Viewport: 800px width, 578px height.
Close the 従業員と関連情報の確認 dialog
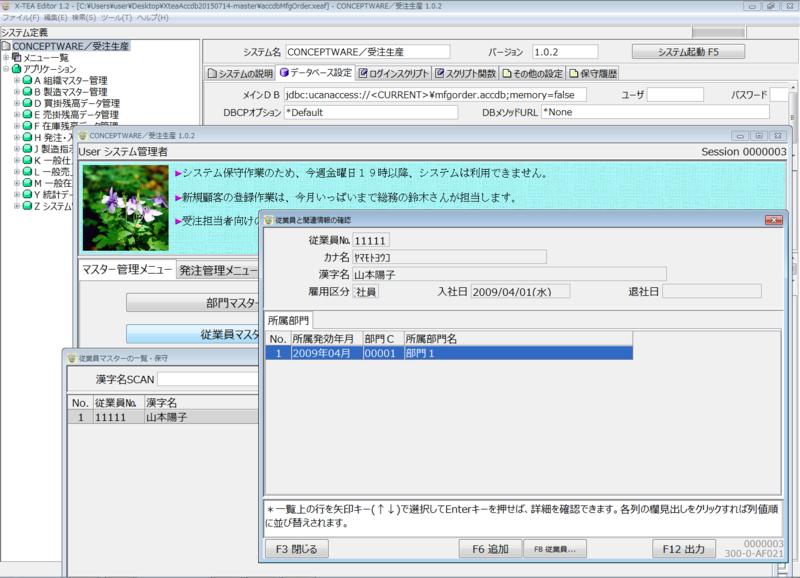tap(774, 220)
